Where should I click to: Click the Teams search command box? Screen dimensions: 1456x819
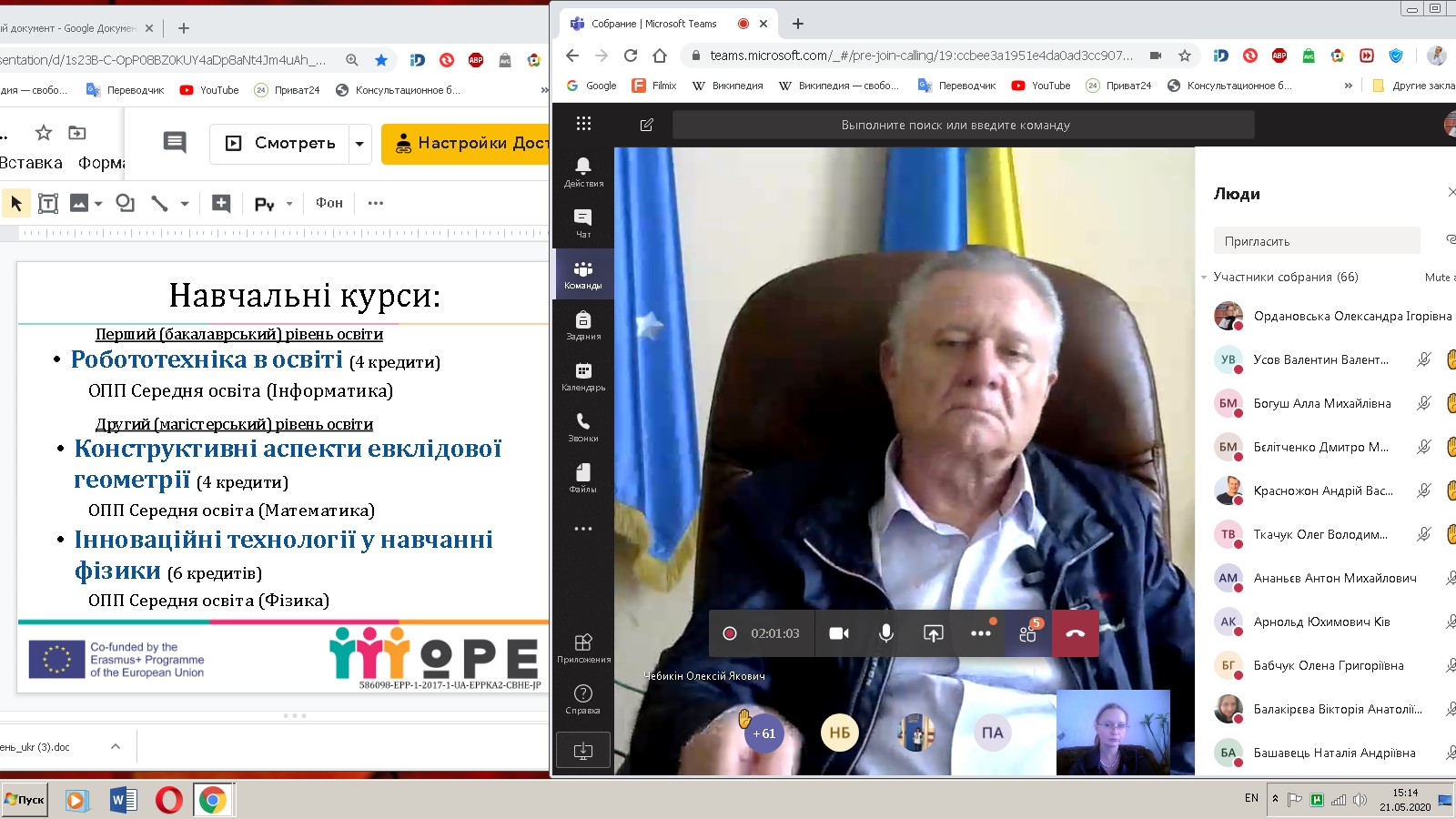(963, 125)
